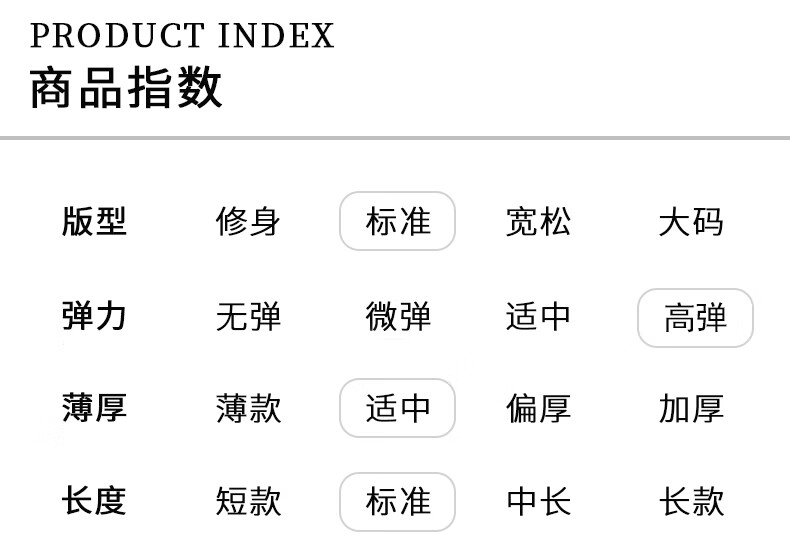Choose 长款 length option
790x557 pixels.
(691, 501)
